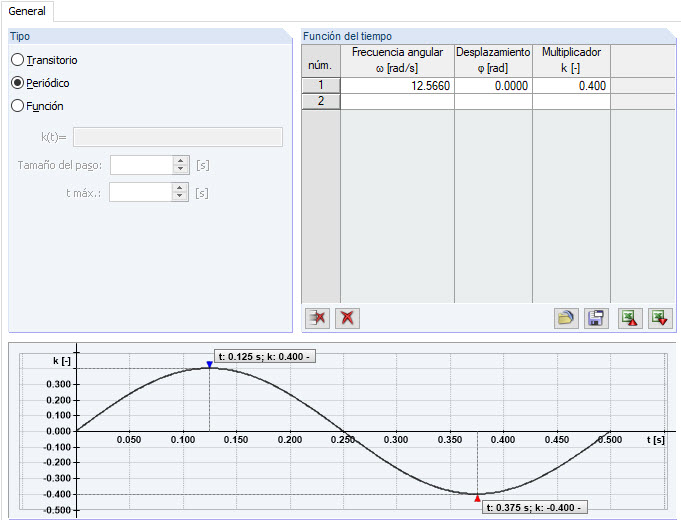The height and width of the screenshot is (520, 681).
Task: Click the t: 0.375 s; k: -0.400 label
Action: [x=534, y=507]
